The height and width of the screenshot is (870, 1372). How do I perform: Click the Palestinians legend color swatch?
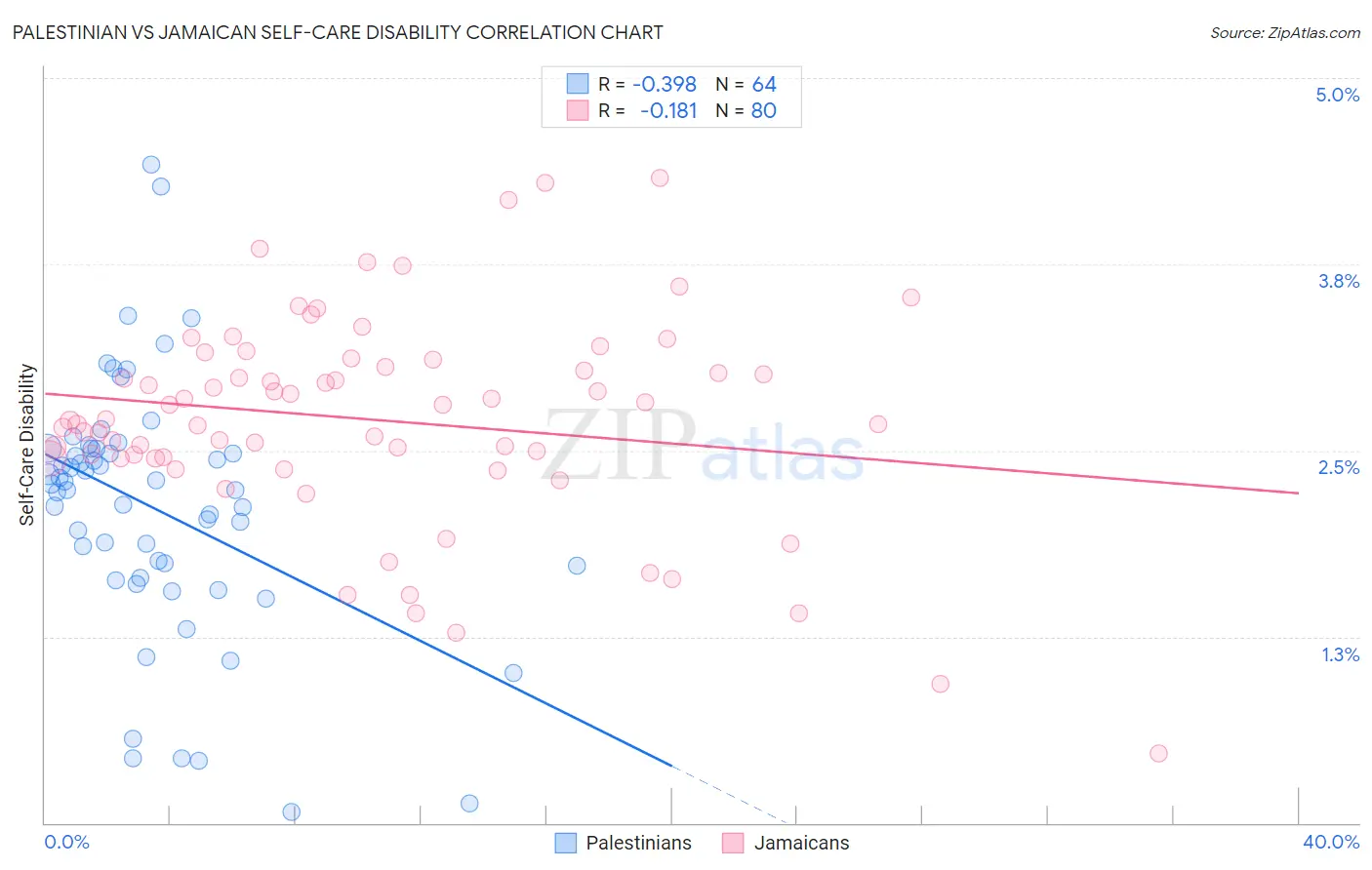tap(566, 843)
